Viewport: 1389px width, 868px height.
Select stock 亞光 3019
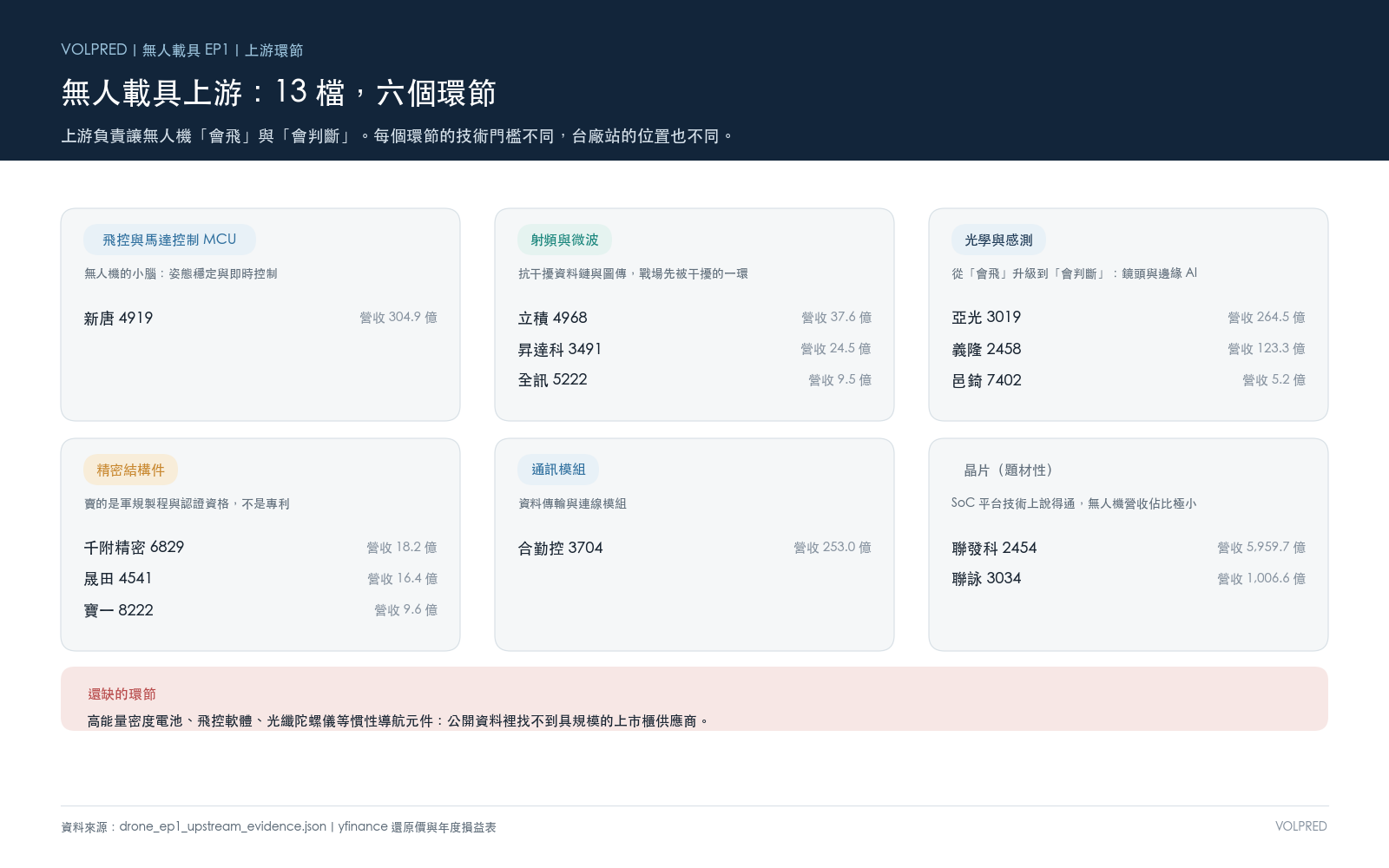(986, 318)
